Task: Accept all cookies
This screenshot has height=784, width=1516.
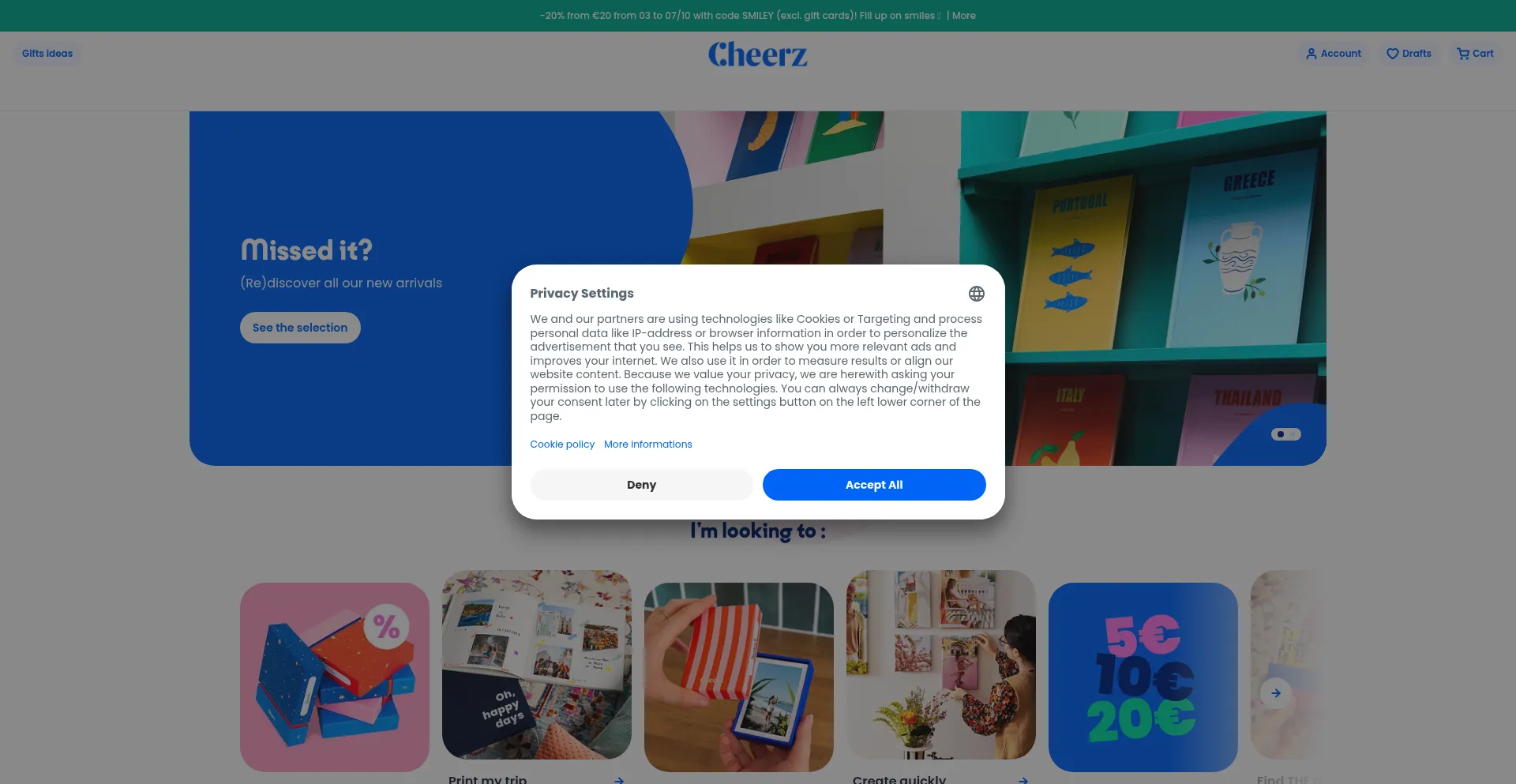Action: [x=874, y=485]
